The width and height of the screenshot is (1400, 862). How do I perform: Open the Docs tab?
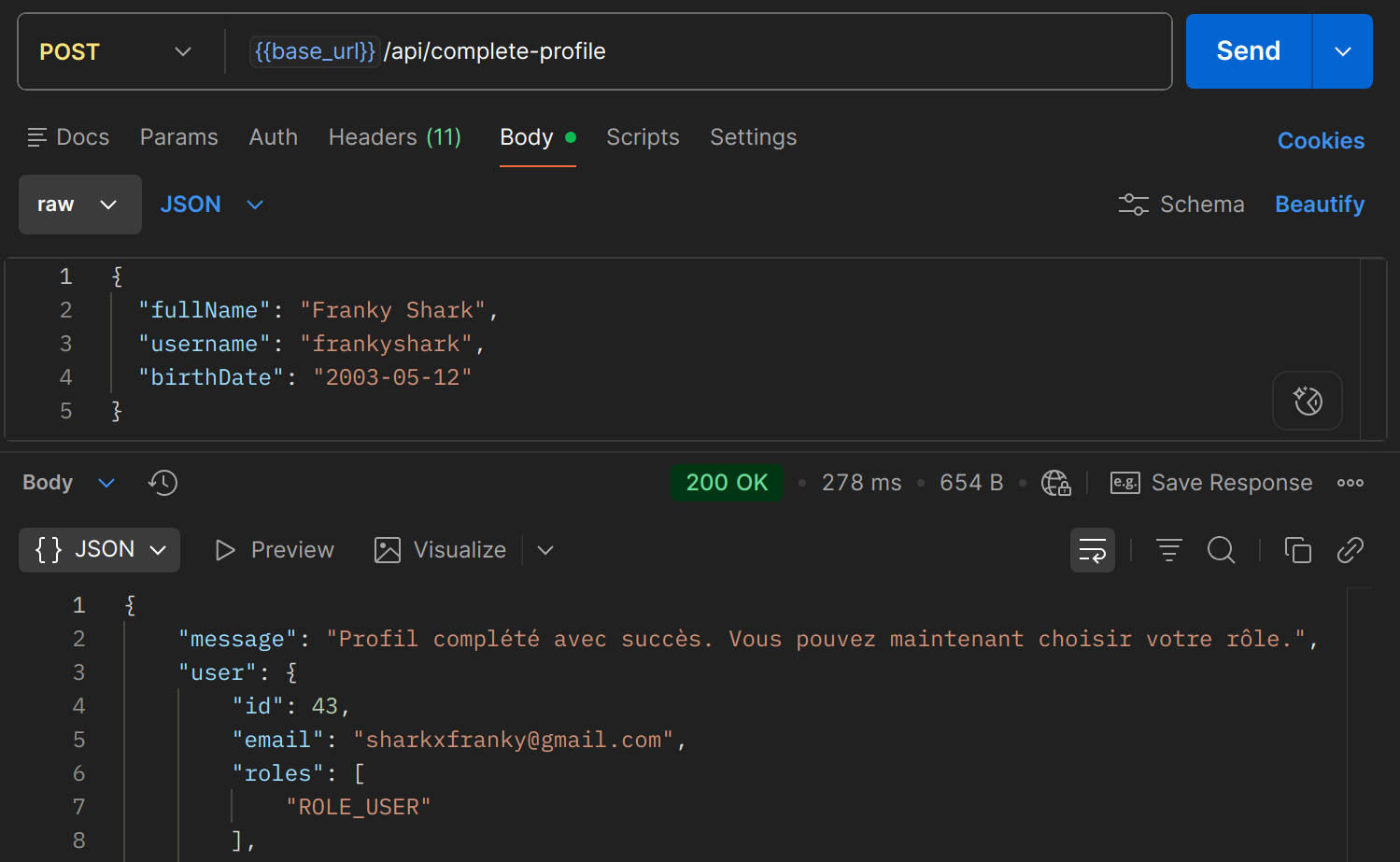(69, 137)
